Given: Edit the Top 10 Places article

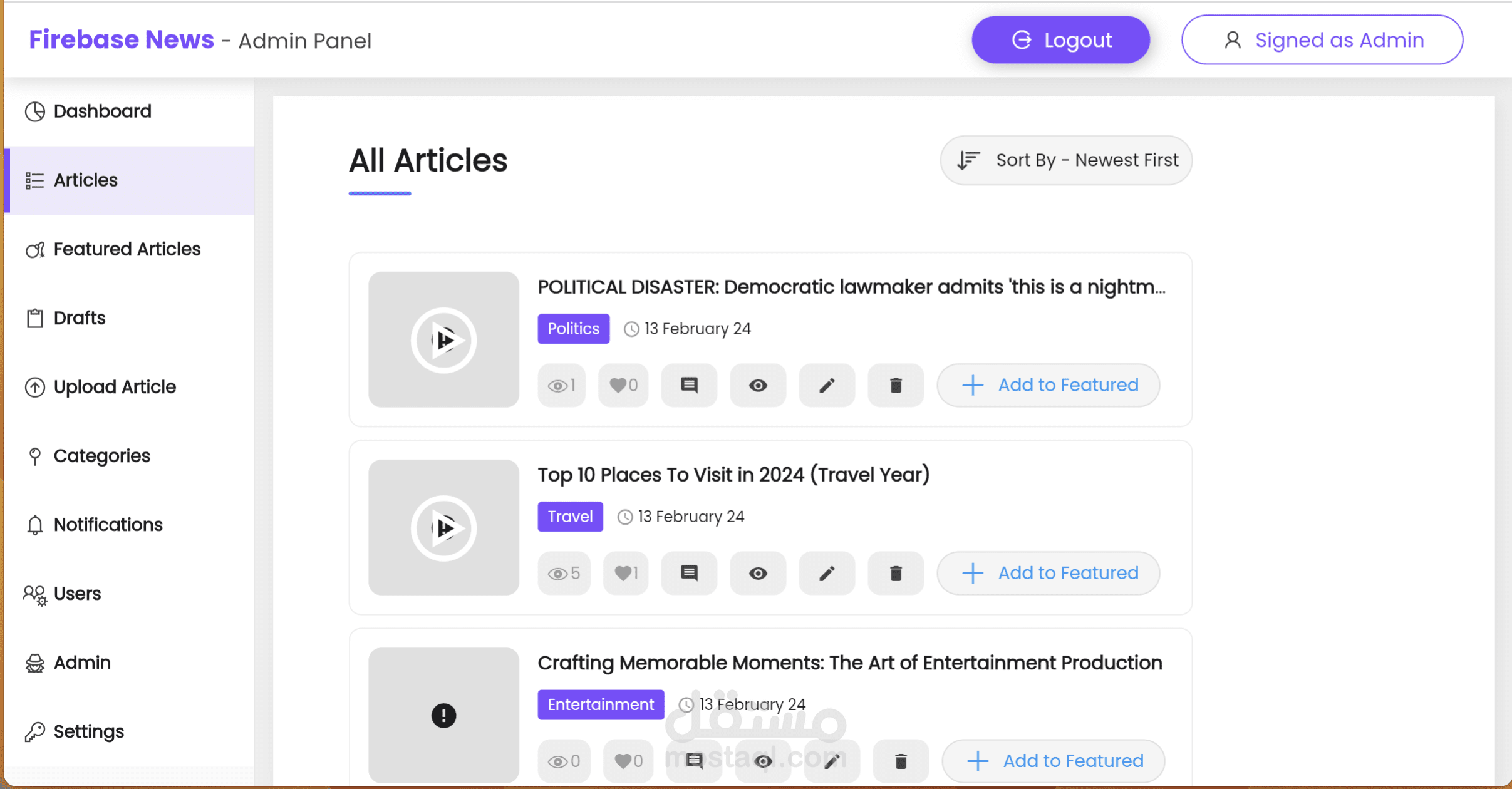Looking at the screenshot, I should (827, 573).
